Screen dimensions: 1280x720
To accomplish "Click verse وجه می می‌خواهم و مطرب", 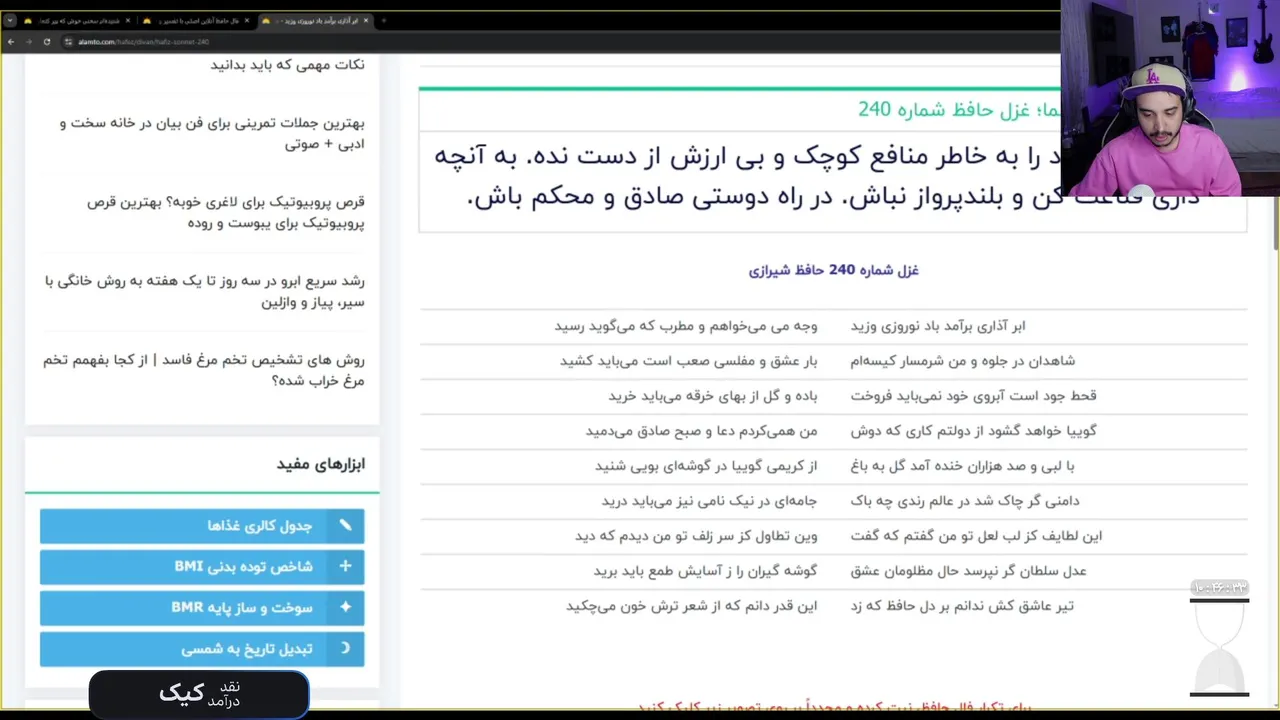I will point(686,326).
